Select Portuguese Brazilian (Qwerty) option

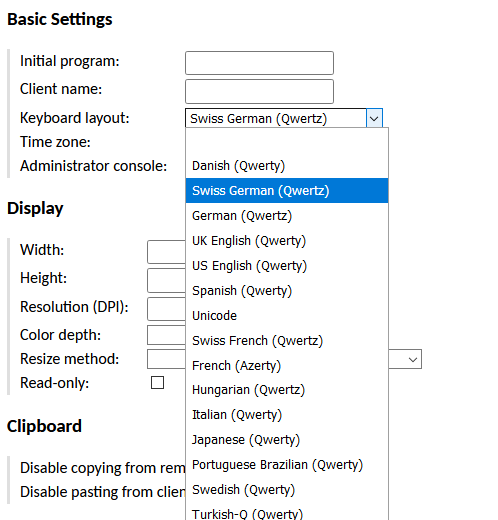pos(287,465)
